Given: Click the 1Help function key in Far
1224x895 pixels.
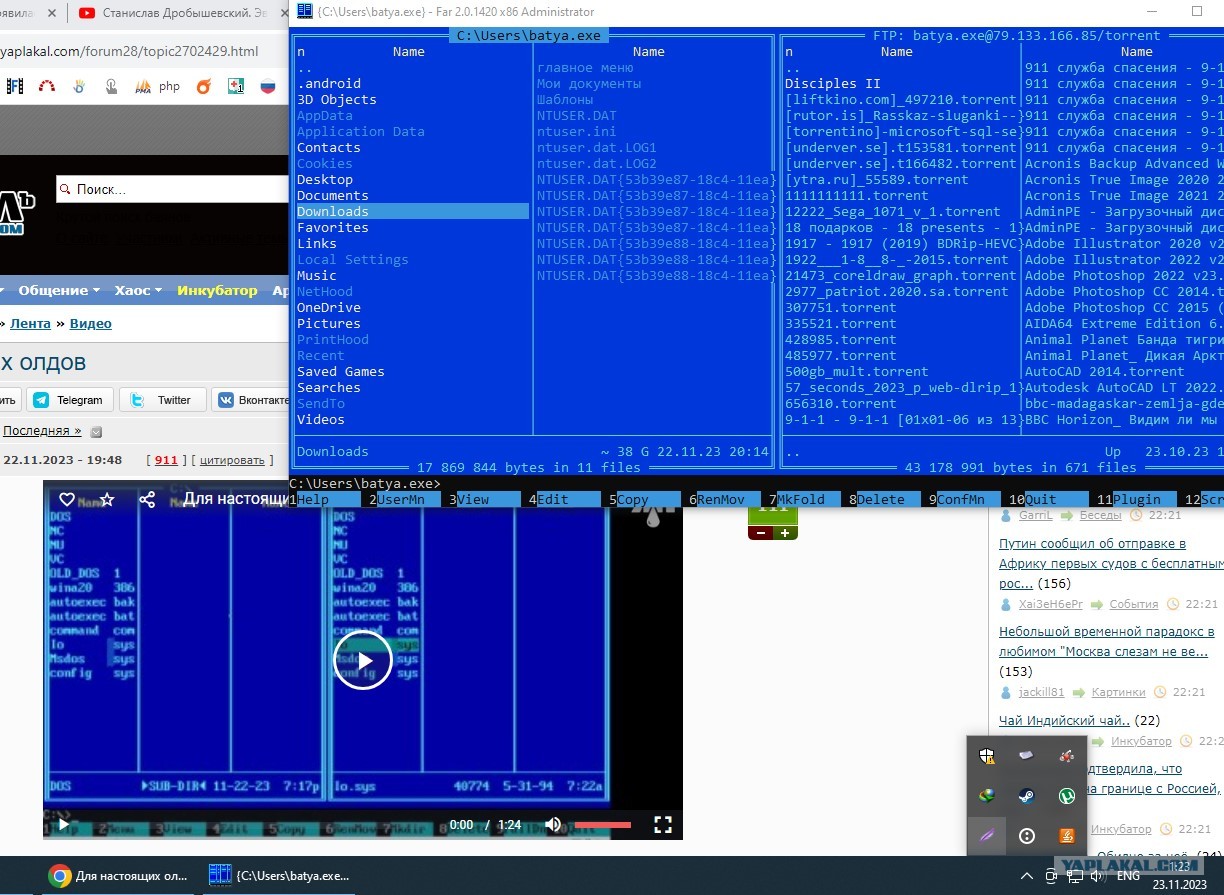Looking at the screenshot, I should [x=323, y=499].
